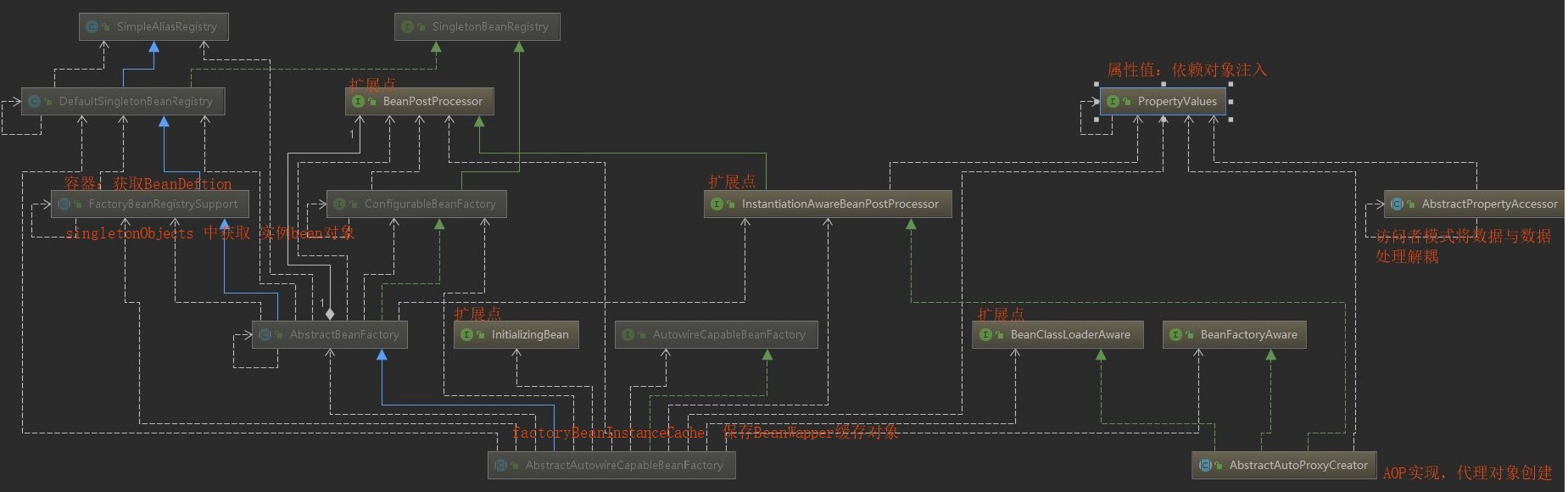Image resolution: width=1568 pixels, height=492 pixels.
Task: Click the interface icon on BeanPostProcessor
Action: pos(358,101)
